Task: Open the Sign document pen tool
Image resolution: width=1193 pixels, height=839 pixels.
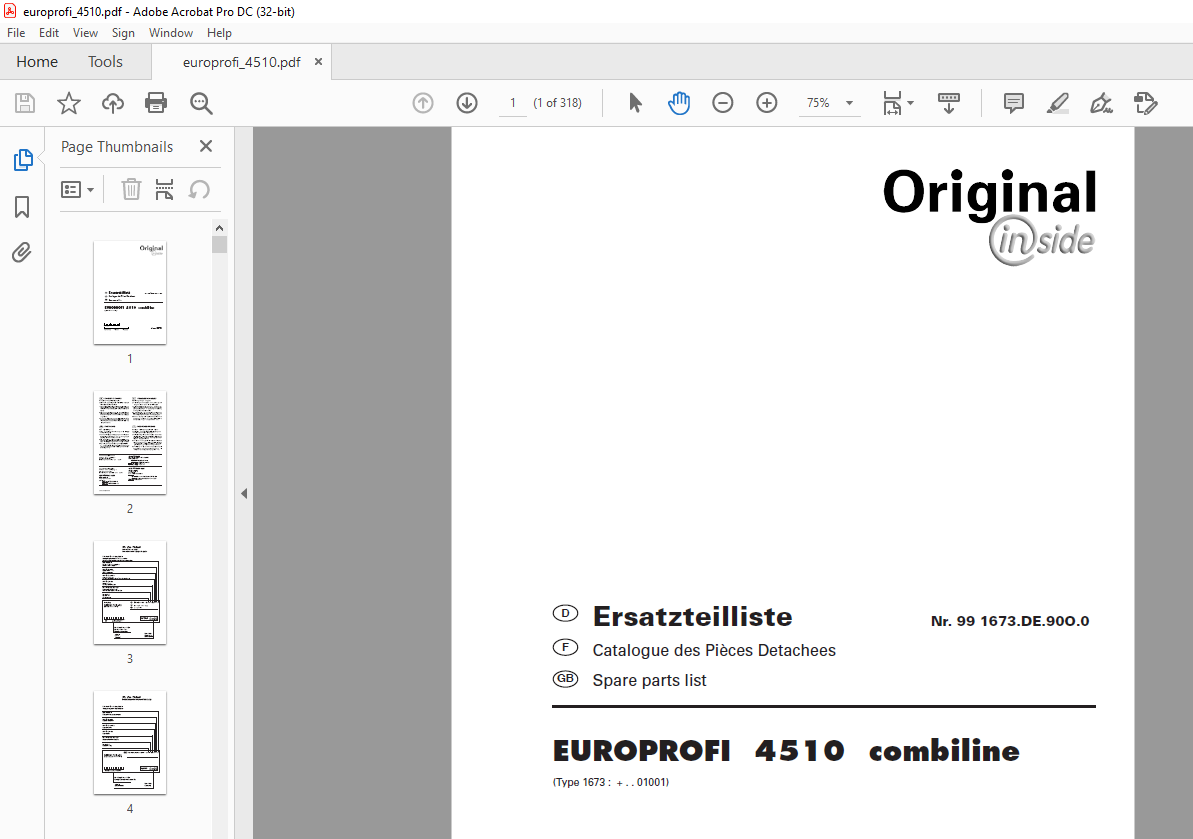Action: pyautogui.click(x=1101, y=103)
